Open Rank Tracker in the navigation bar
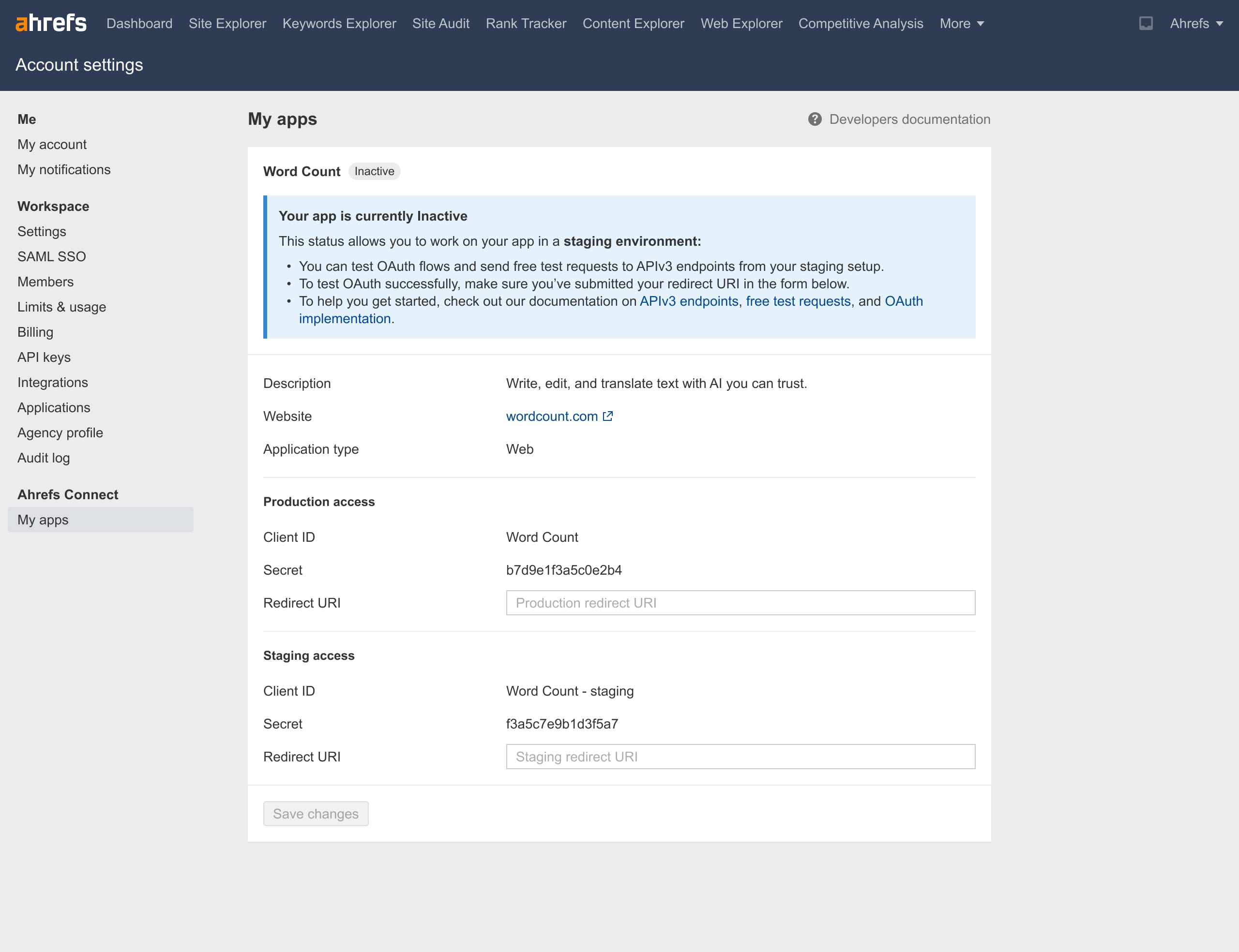The height and width of the screenshot is (952, 1239). [526, 23]
